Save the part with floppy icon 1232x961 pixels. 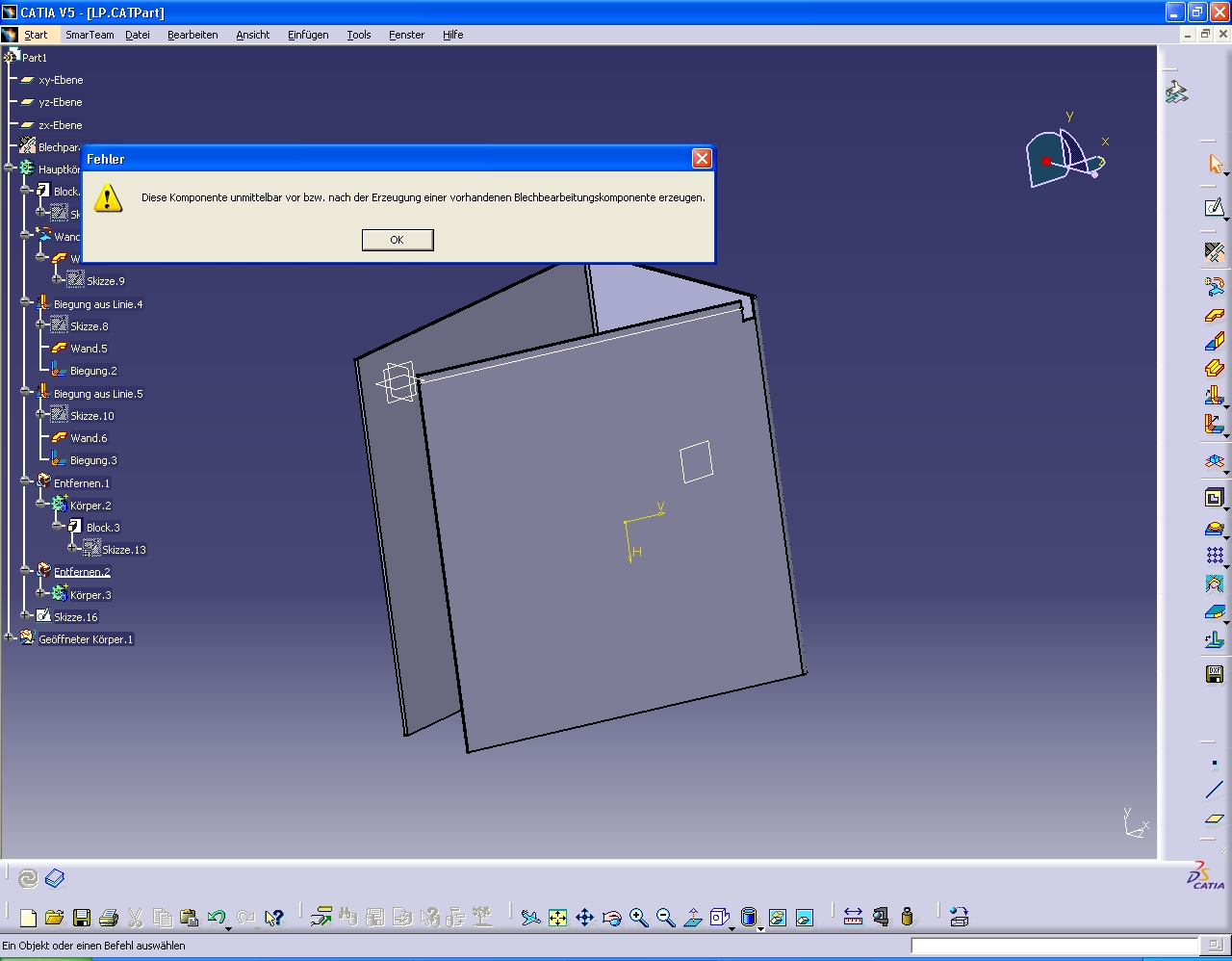click(82, 918)
